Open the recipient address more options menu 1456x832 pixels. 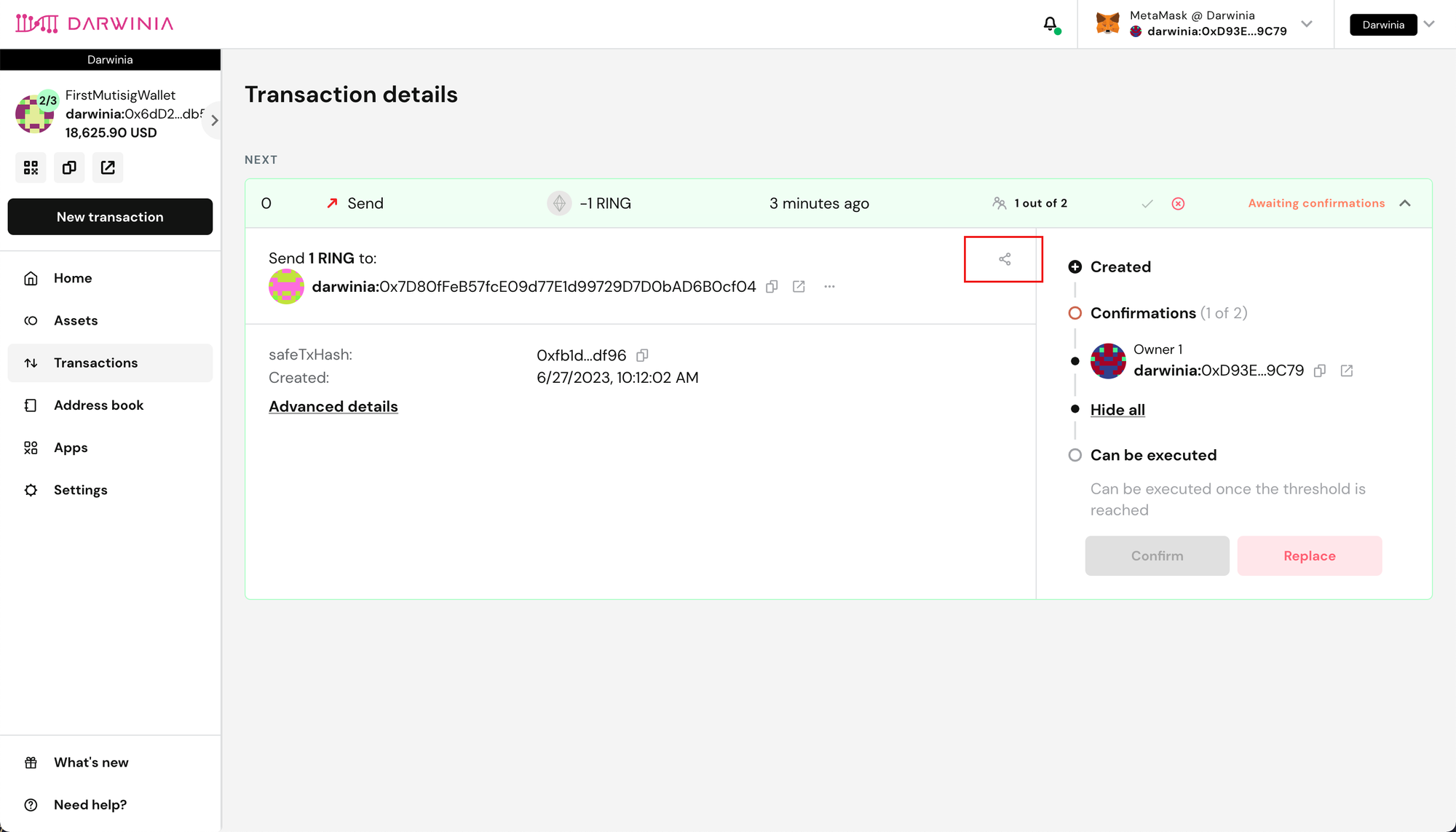[x=829, y=287]
